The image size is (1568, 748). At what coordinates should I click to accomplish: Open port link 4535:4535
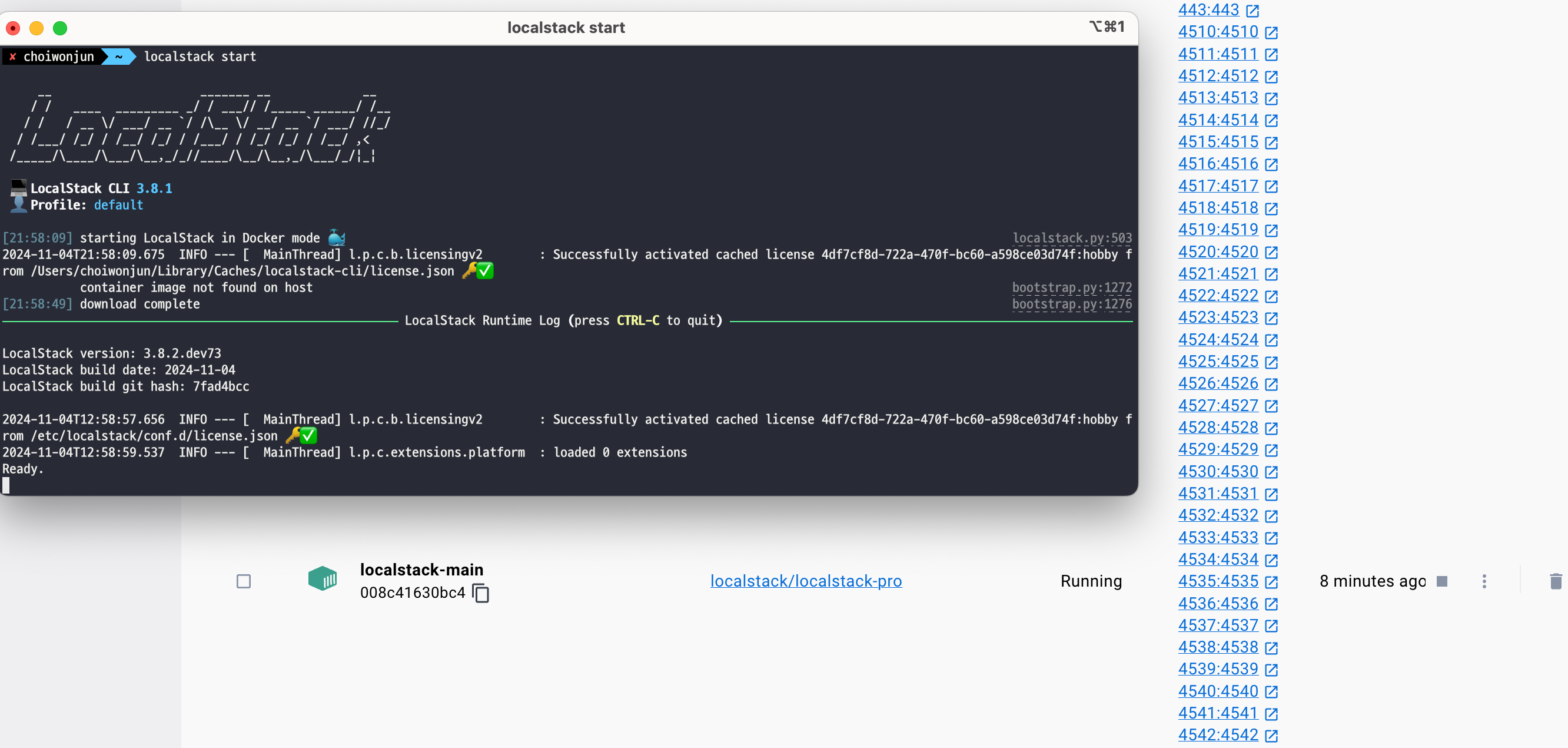click(1217, 581)
